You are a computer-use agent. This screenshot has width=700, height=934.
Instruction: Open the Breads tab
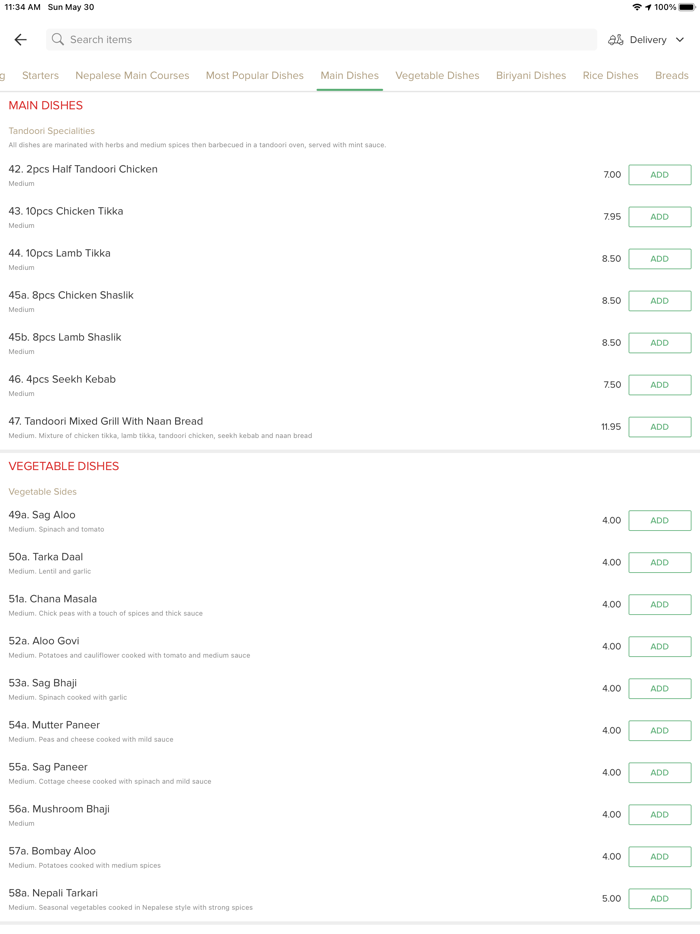click(x=672, y=76)
